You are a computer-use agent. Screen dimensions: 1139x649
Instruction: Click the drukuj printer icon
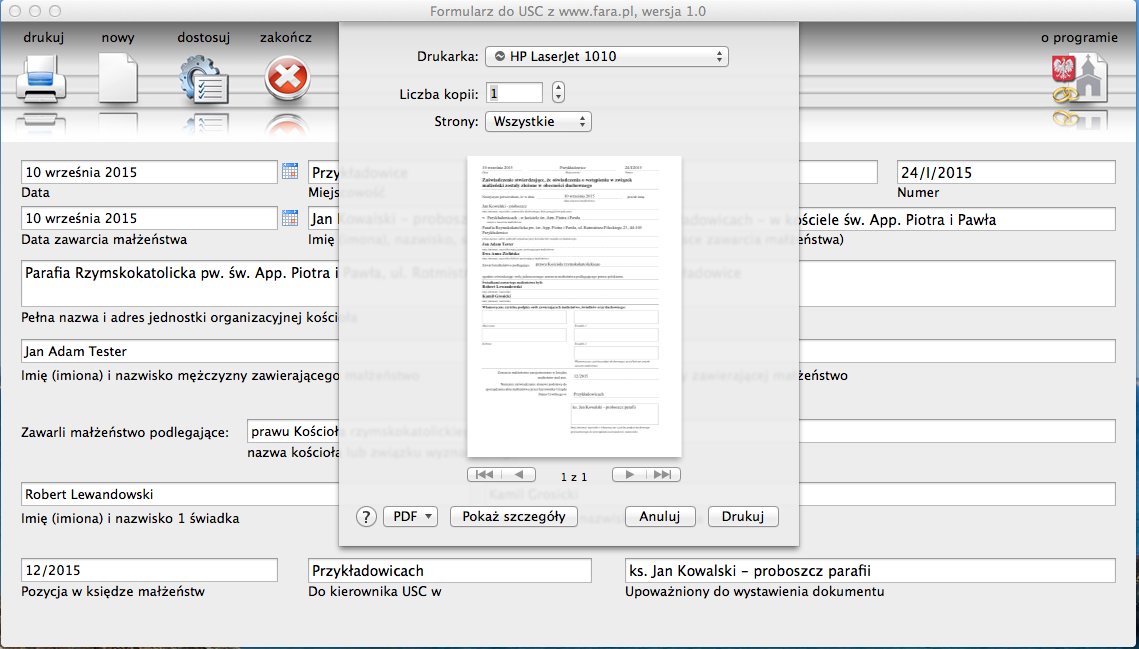click(41, 78)
